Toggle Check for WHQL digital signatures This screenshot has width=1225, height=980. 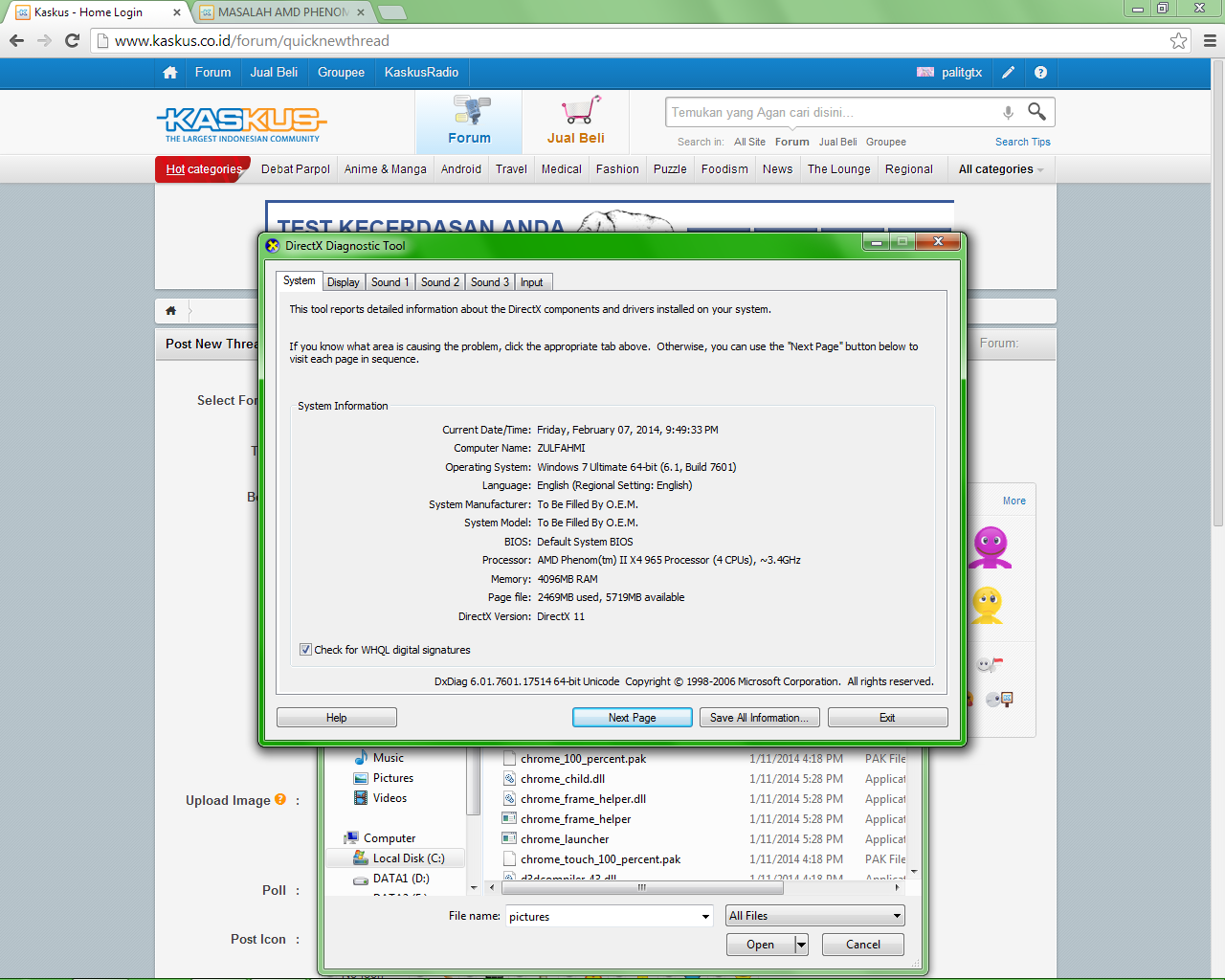305,650
